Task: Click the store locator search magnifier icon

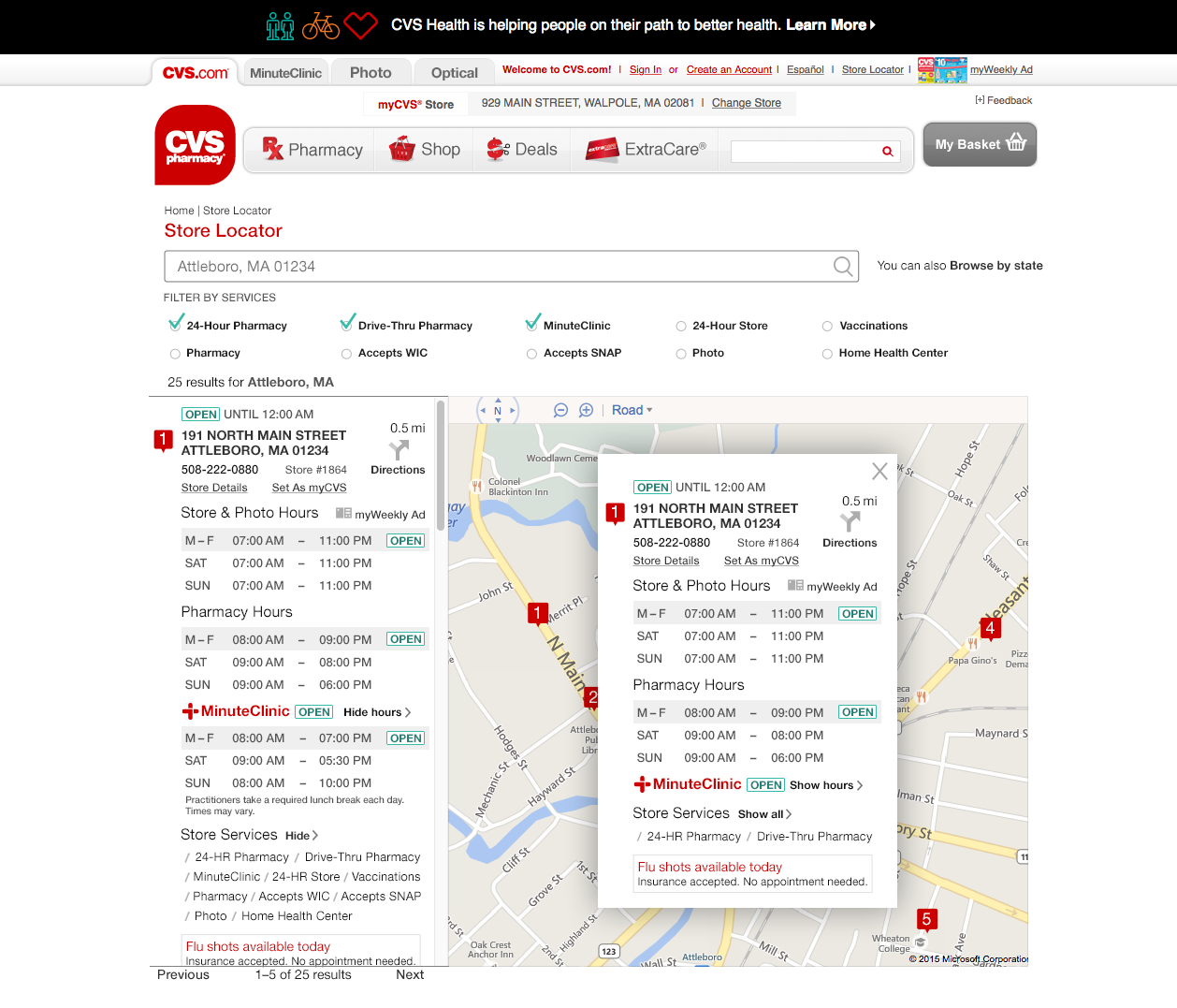Action: tap(843, 267)
